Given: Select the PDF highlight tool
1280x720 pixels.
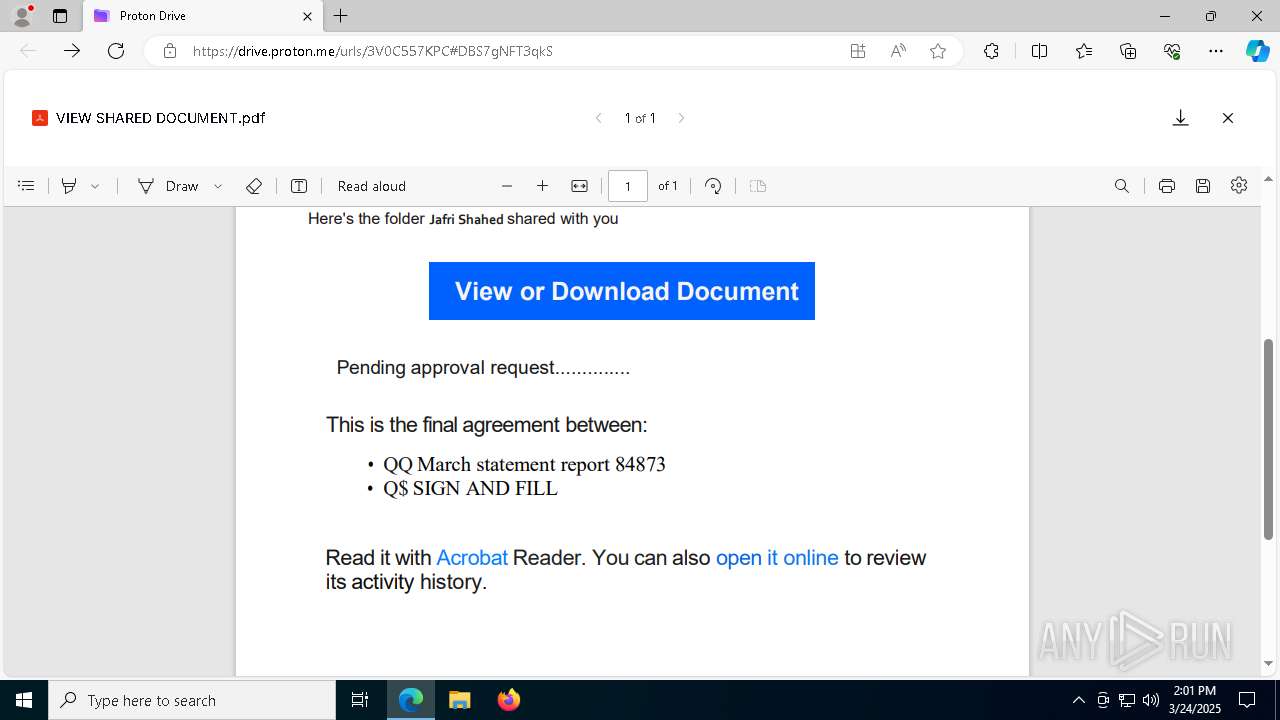Looking at the screenshot, I should [x=69, y=186].
